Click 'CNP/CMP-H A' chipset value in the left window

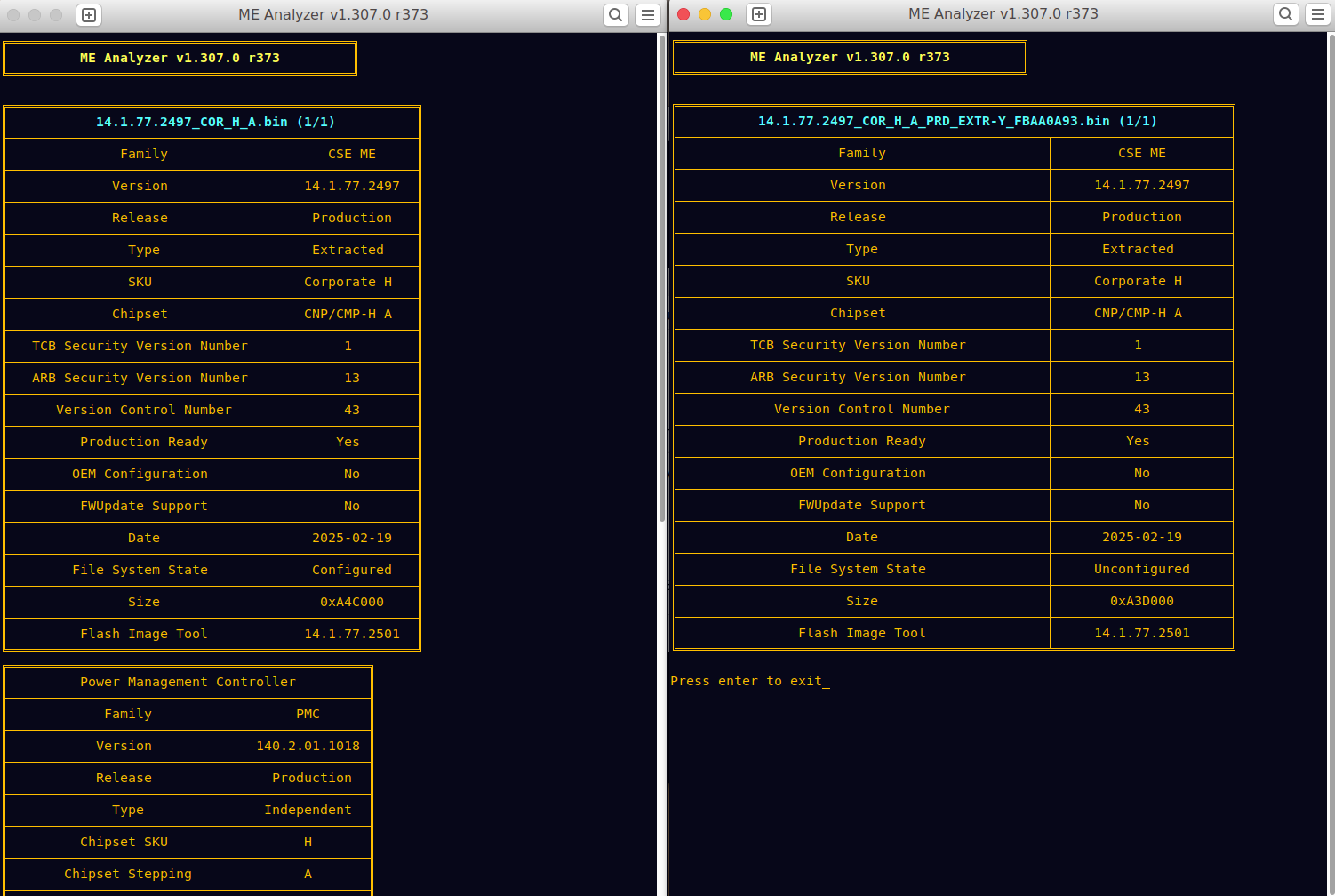coord(348,314)
